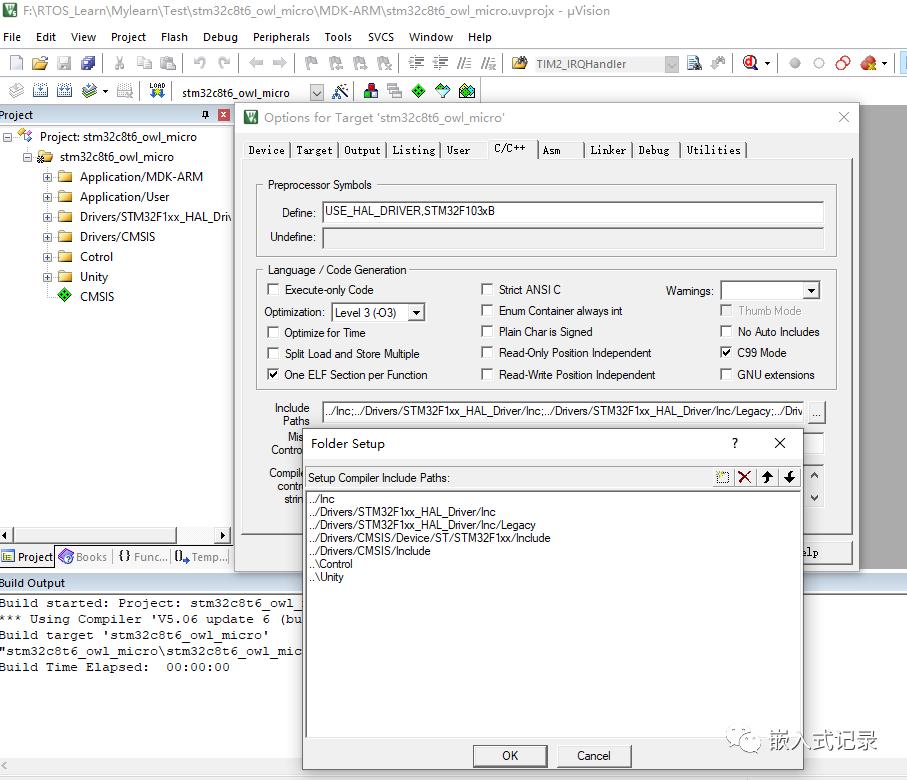Click the Manage Project Items icon

point(371,91)
